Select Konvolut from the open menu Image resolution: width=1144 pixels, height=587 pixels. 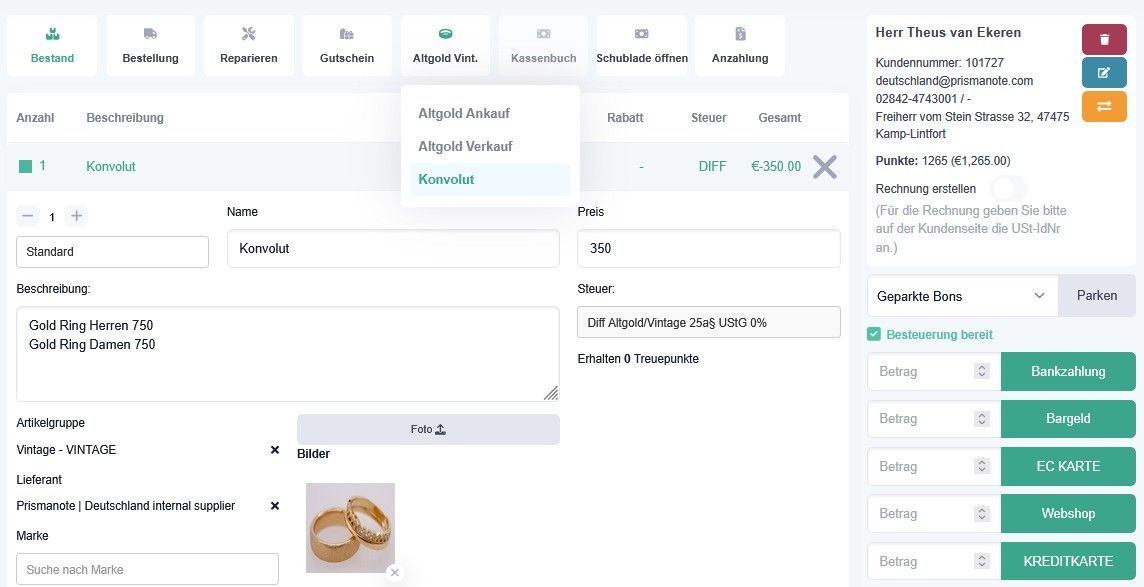[446, 179]
